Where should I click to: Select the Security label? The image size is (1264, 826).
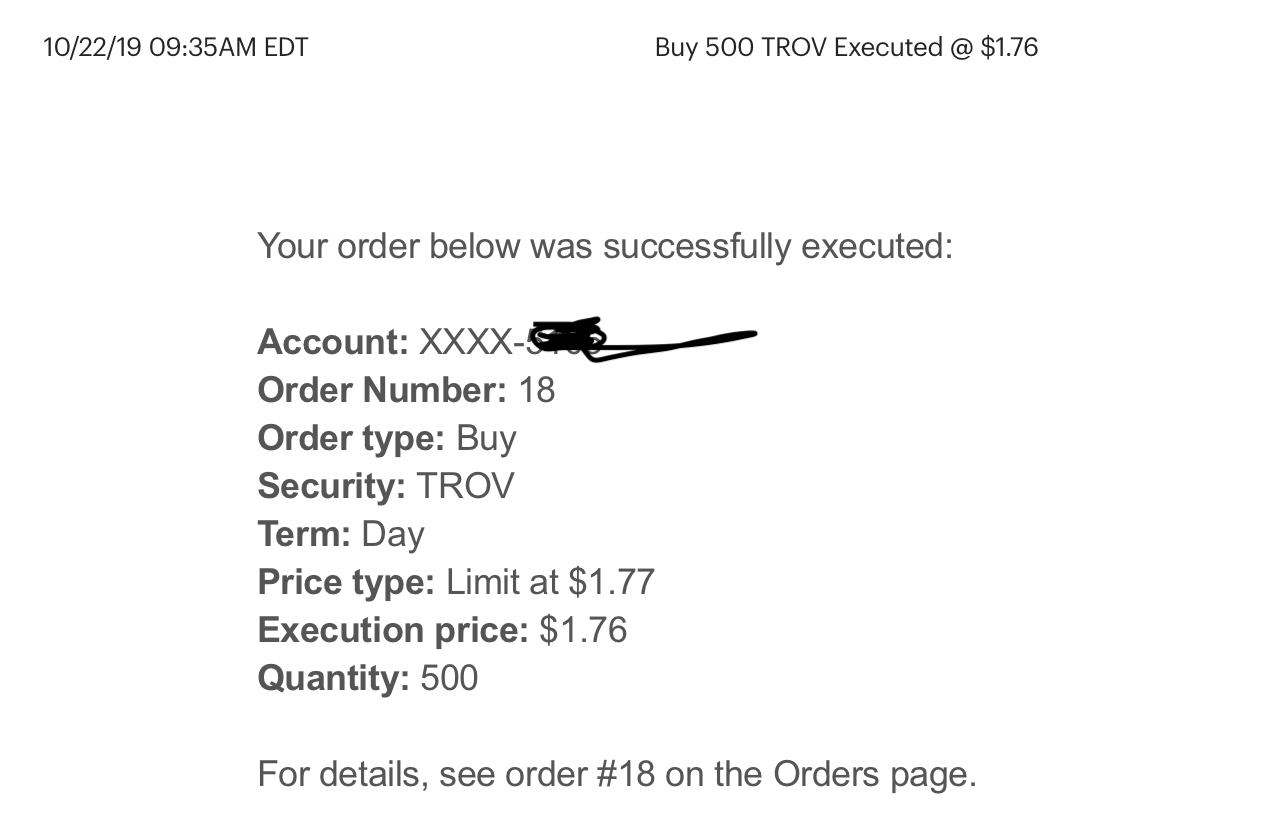tap(331, 486)
